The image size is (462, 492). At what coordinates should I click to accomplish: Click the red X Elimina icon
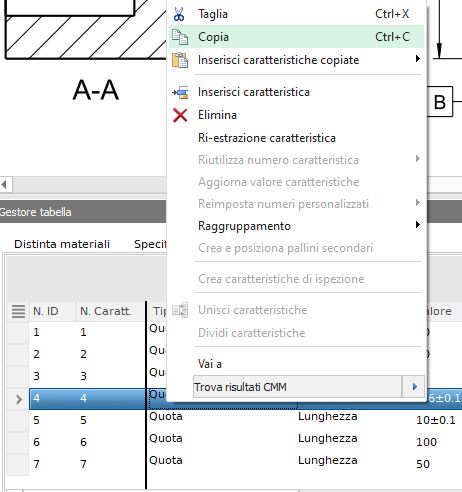click(x=180, y=115)
